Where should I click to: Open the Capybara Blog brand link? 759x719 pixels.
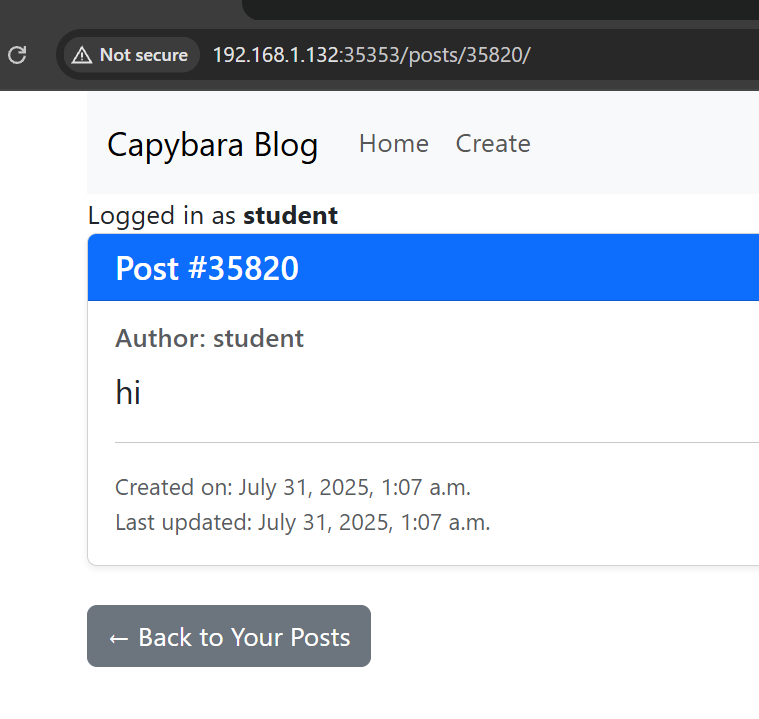click(x=212, y=144)
